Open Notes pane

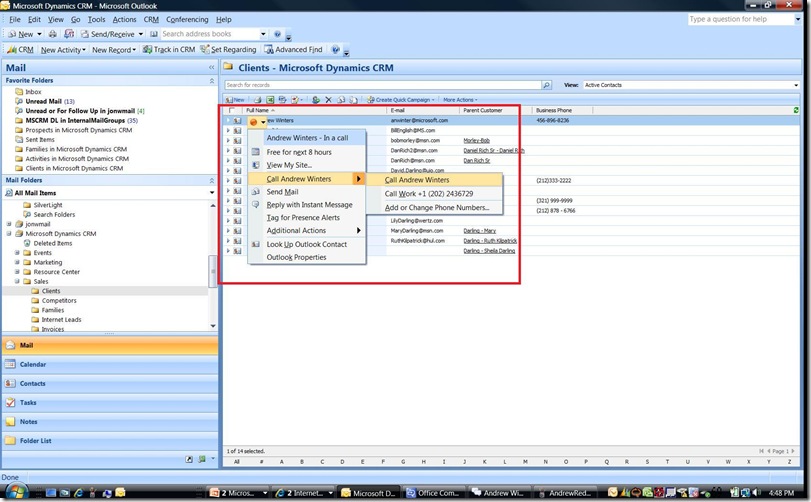coord(110,422)
